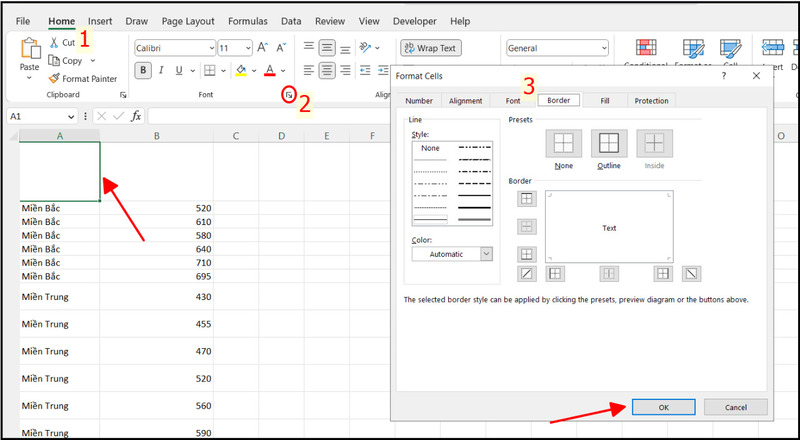800x440 pixels.
Task: Click the Cut scissors icon
Action: (54, 43)
